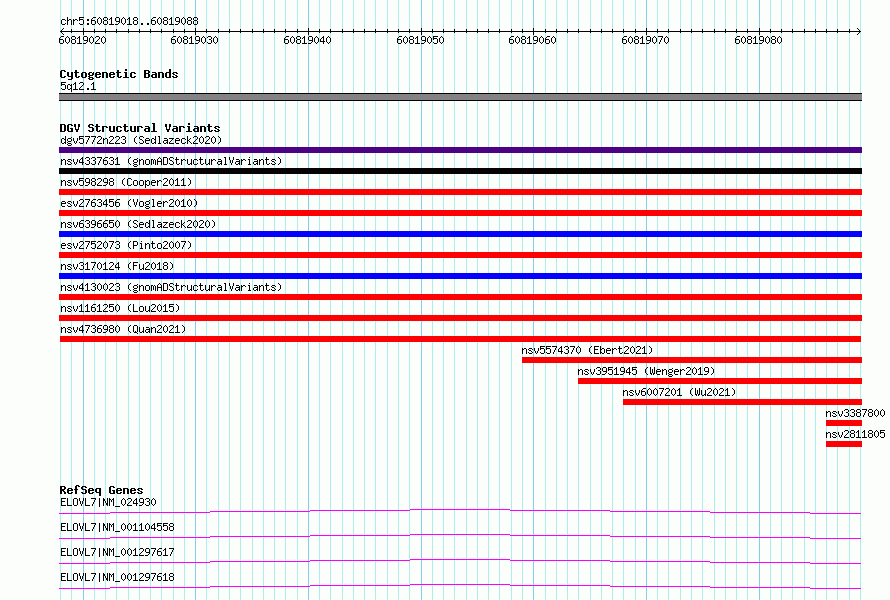Open the nsv3951945 (Wenger2019) label

[x=646, y=371]
